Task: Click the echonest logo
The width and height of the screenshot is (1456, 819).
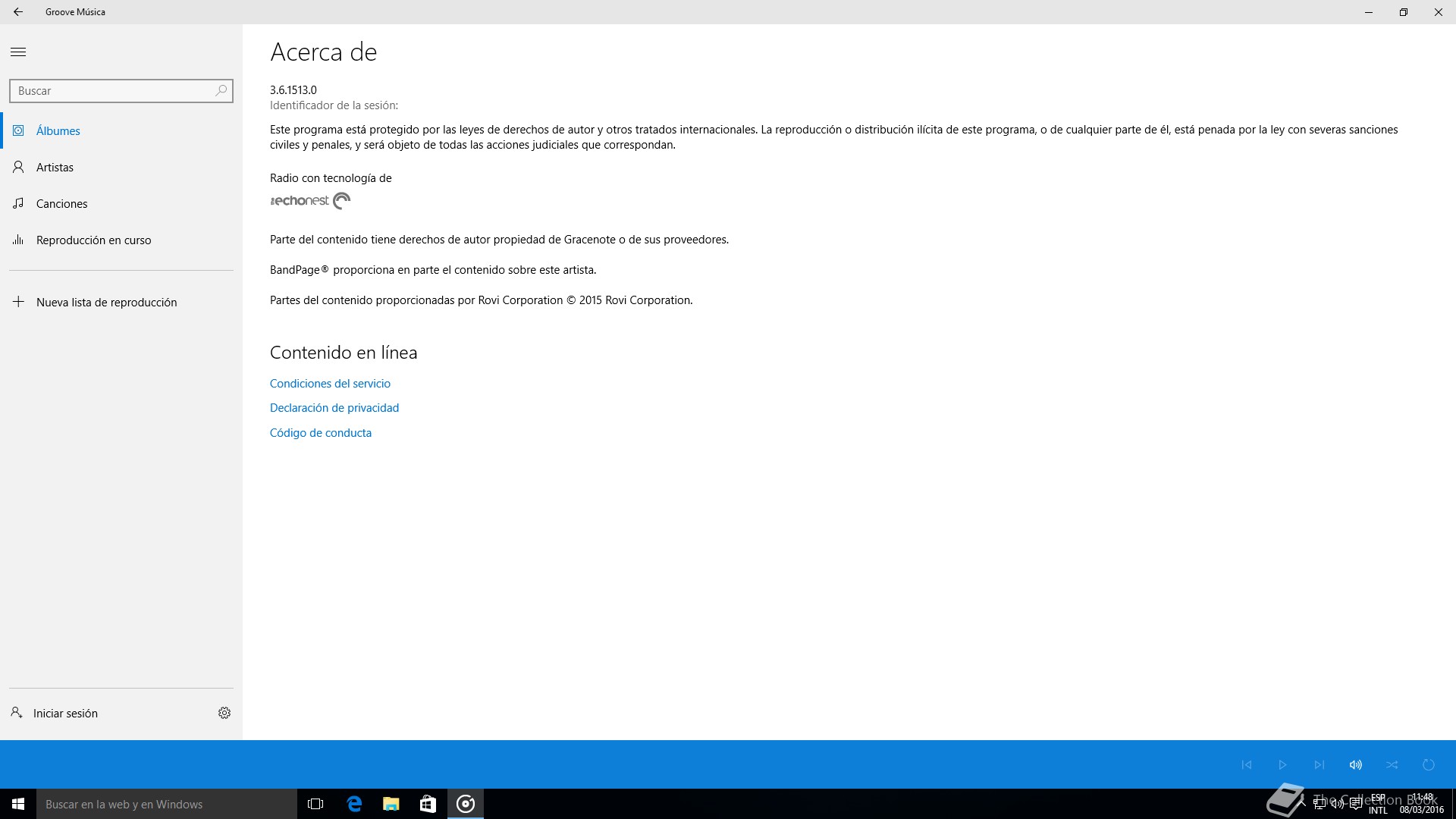Action: coord(310,201)
